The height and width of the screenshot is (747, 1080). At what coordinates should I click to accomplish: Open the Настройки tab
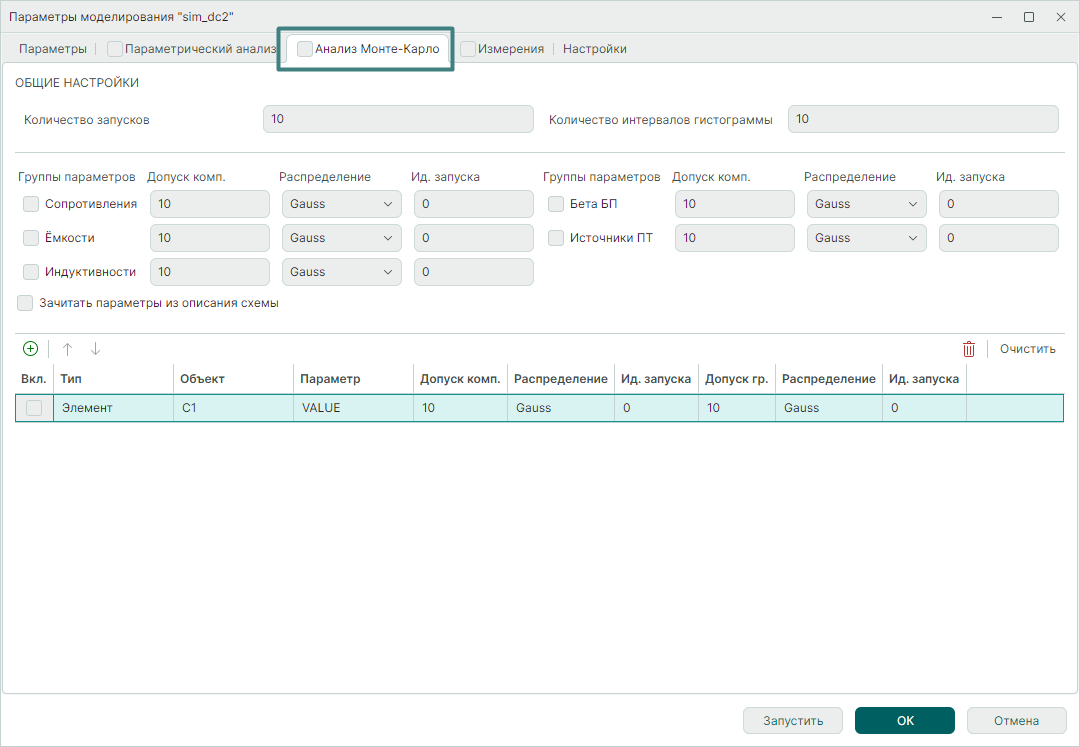594,49
